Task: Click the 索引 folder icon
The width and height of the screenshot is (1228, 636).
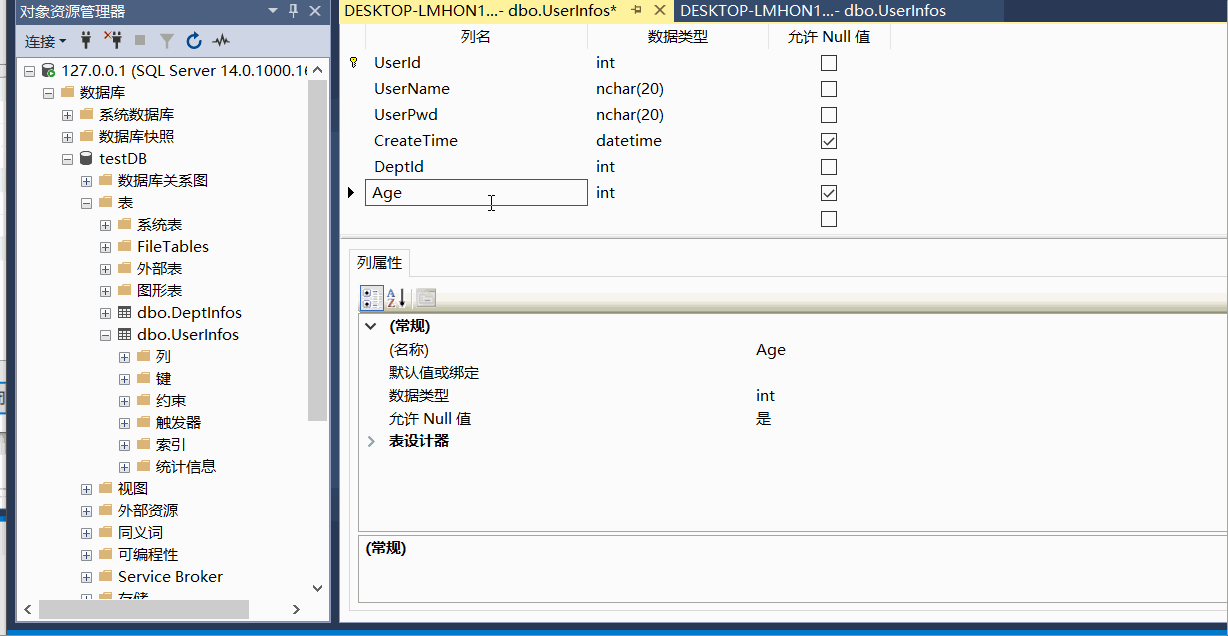Action: (143, 445)
